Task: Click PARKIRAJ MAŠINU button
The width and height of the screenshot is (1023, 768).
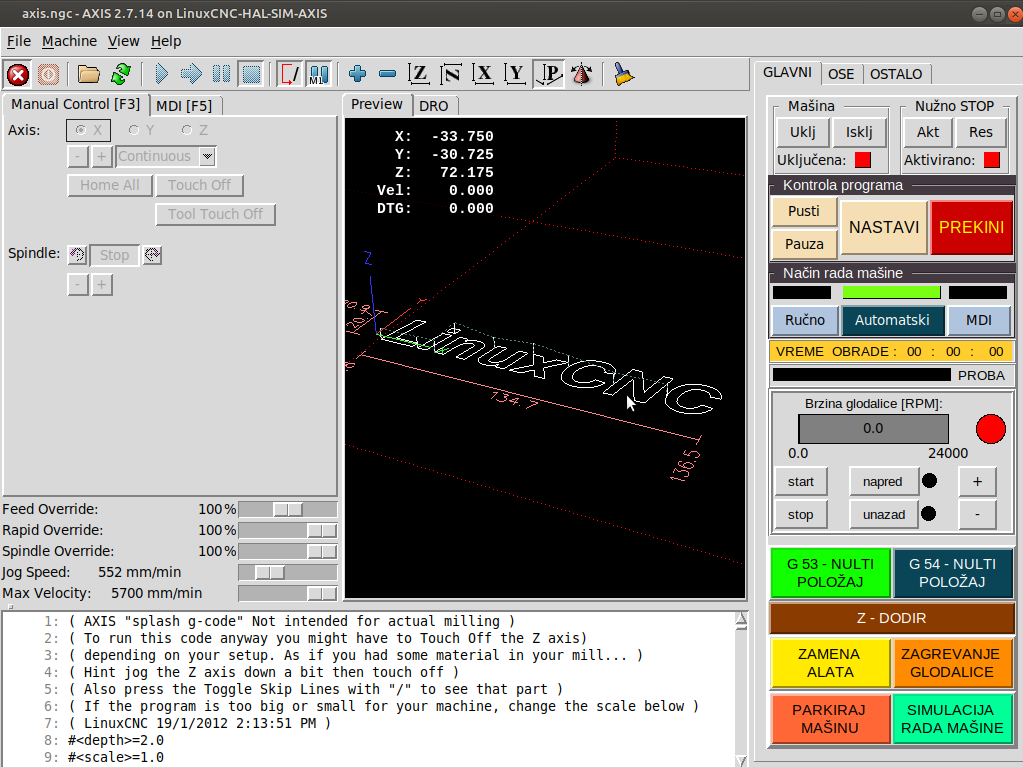Action: pyautogui.click(x=830, y=719)
